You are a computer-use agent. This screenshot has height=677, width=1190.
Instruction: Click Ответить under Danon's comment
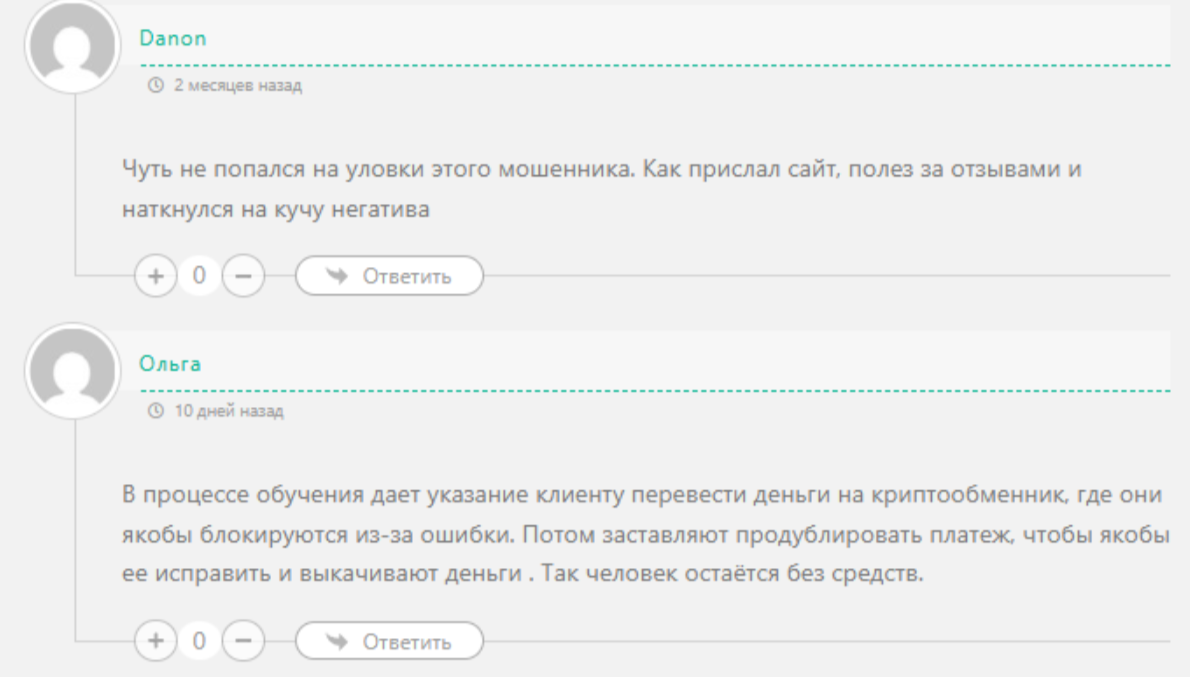point(389,276)
